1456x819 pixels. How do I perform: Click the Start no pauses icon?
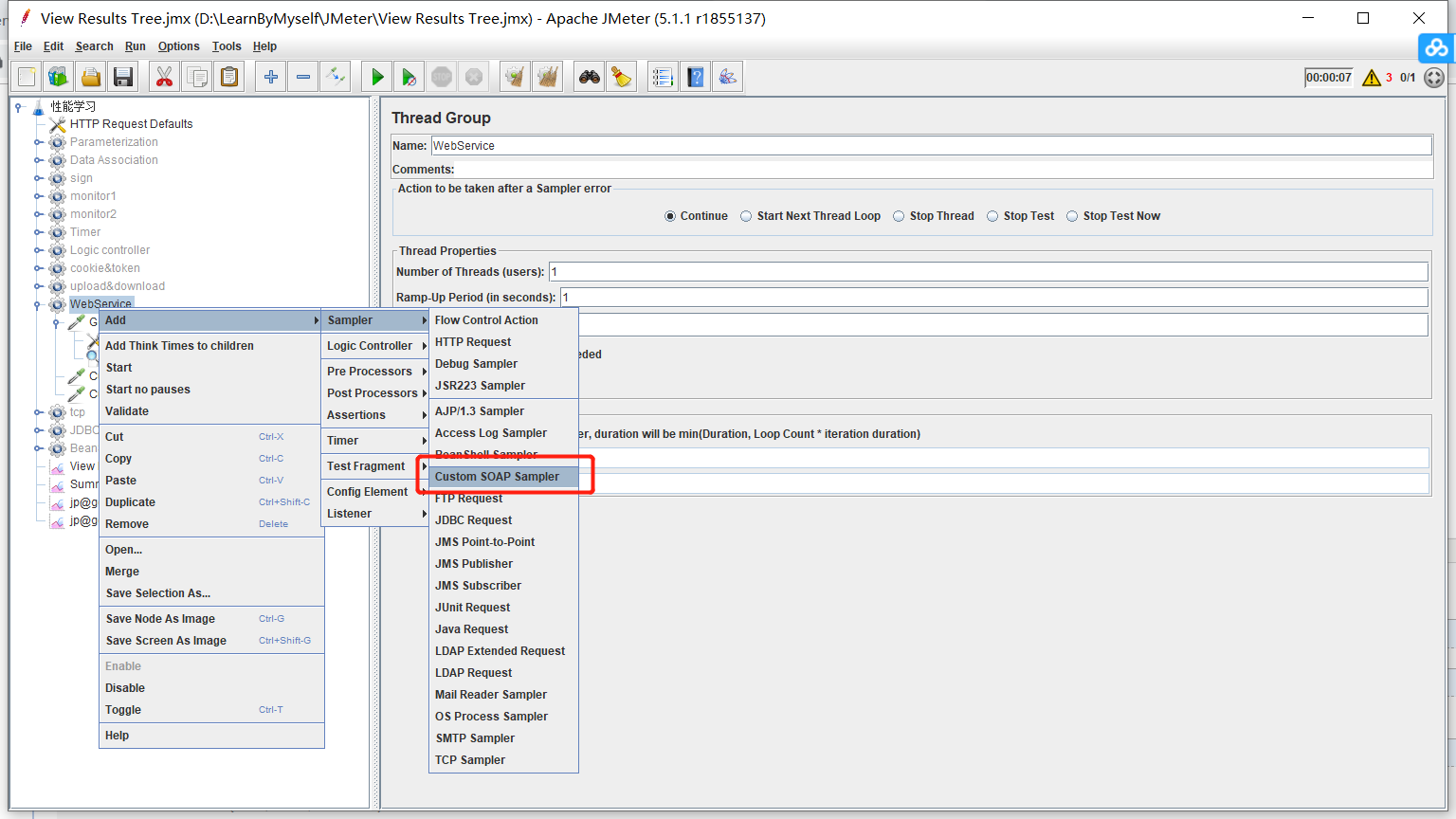click(409, 77)
